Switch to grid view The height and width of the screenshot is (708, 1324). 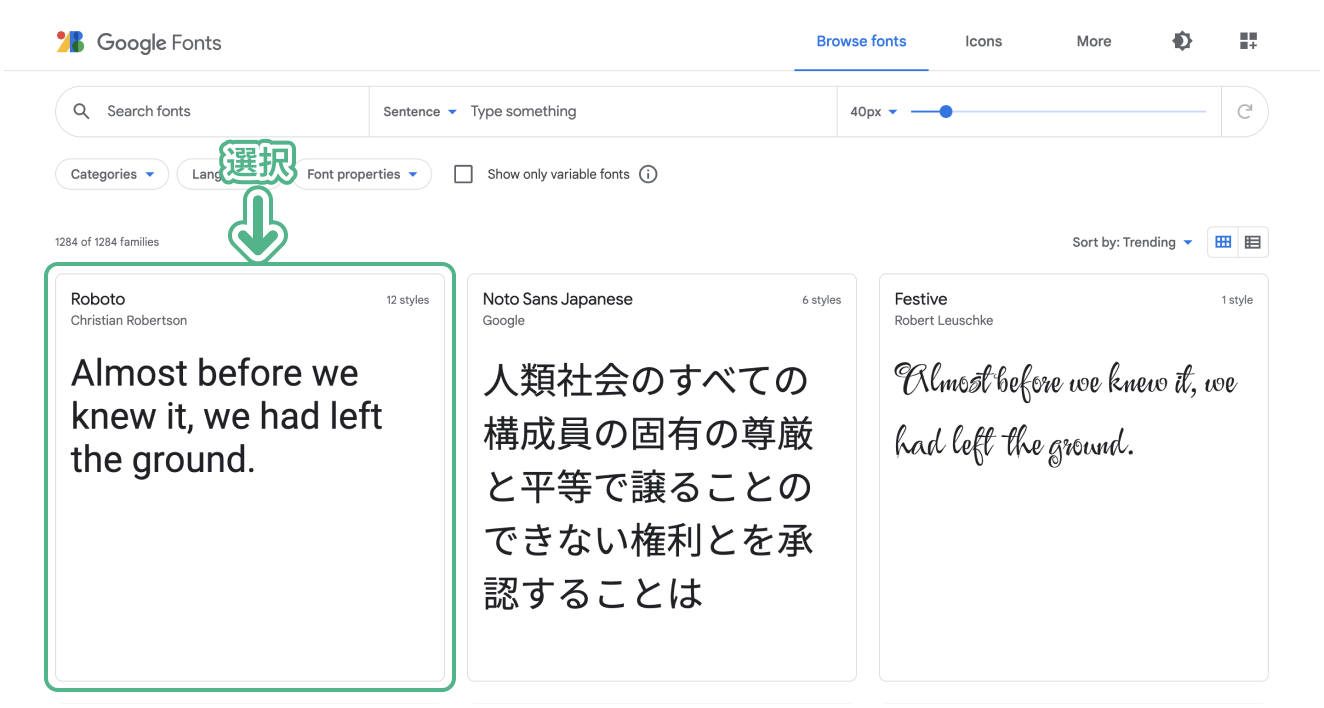[1222, 242]
